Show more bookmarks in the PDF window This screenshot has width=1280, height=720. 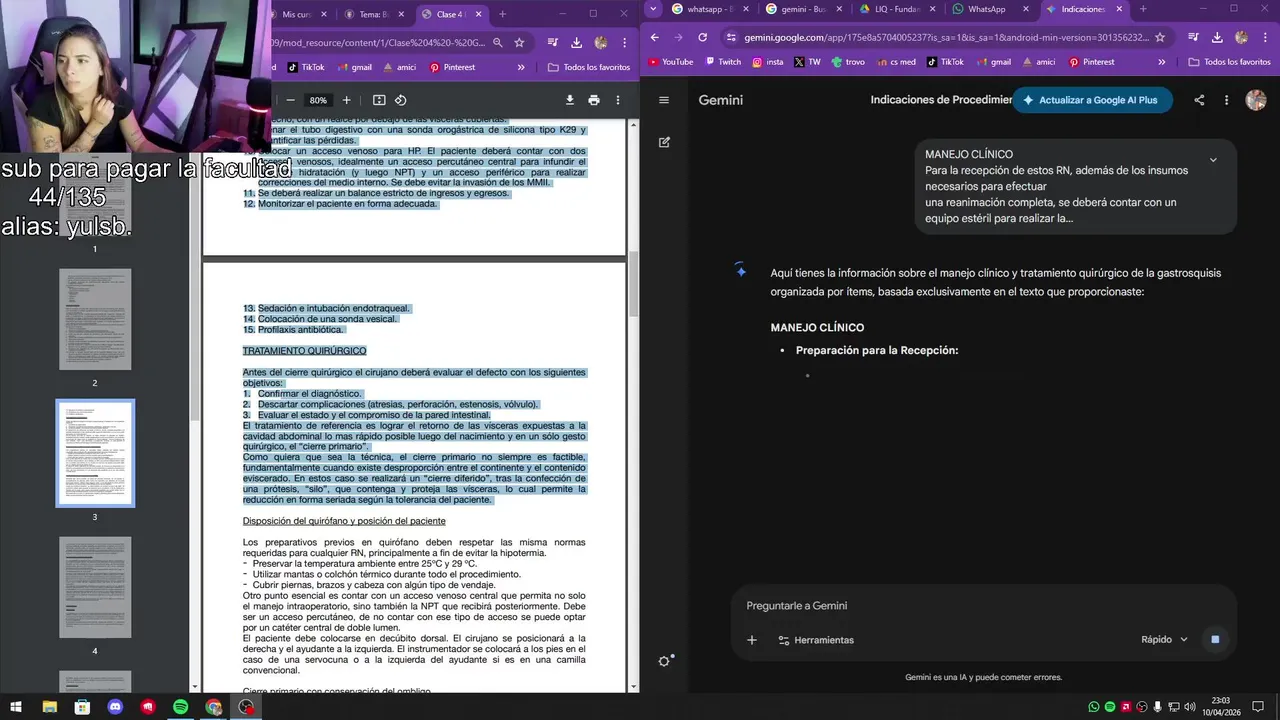click(521, 67)
